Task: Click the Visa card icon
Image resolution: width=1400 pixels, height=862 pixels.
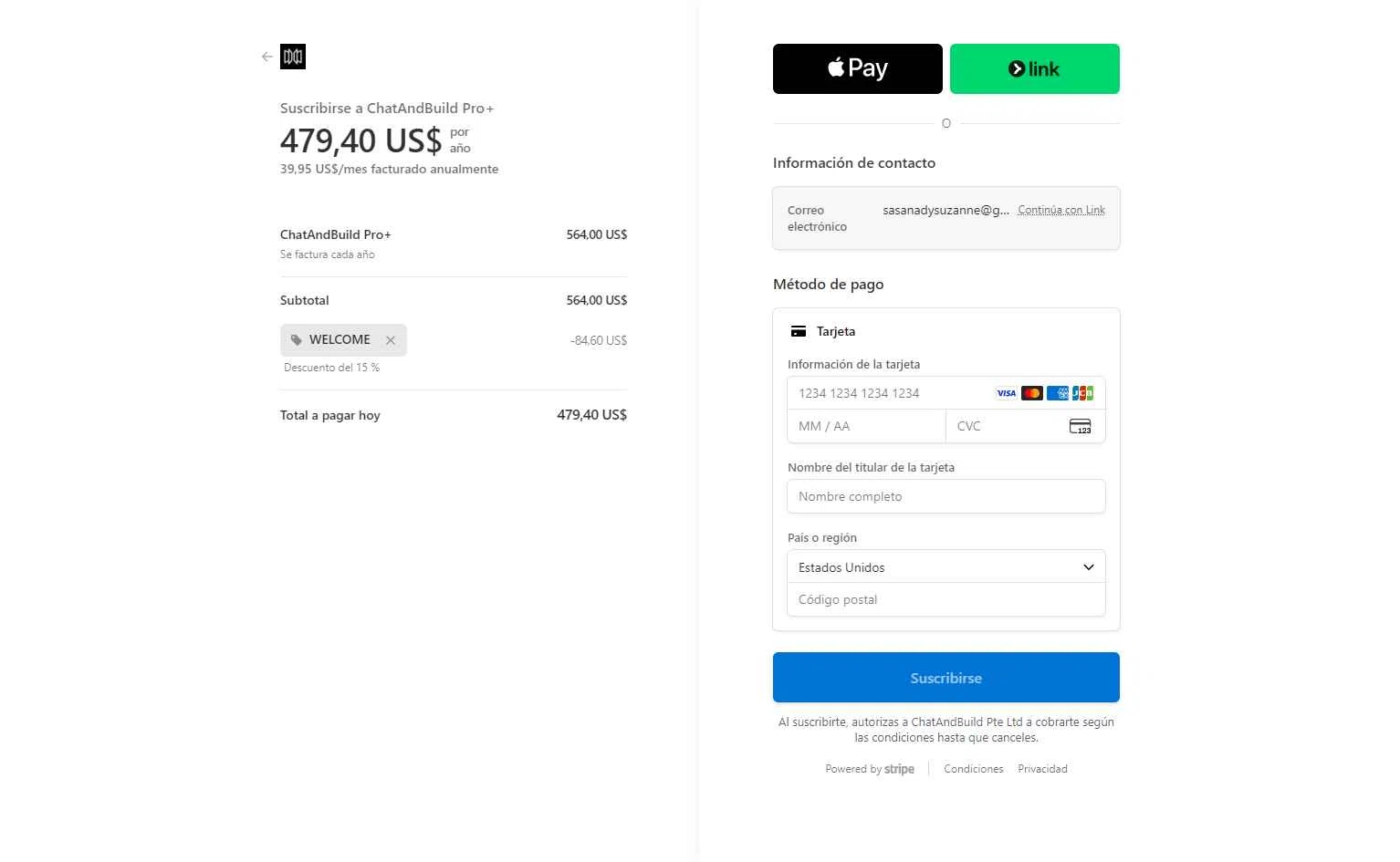Action: (x=1006, y=393)
